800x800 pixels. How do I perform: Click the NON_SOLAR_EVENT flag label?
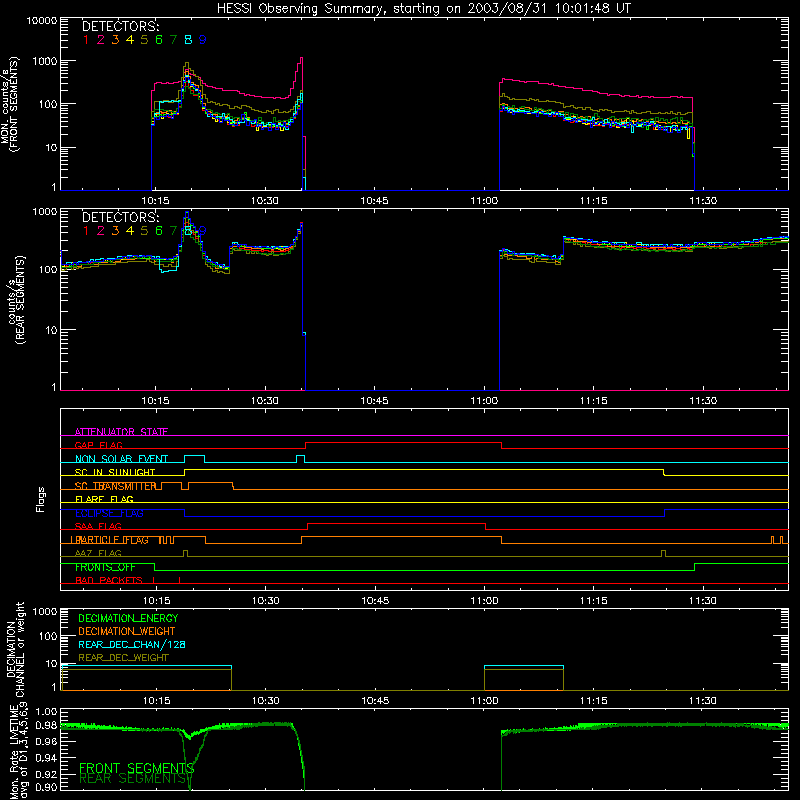point(121,459)
